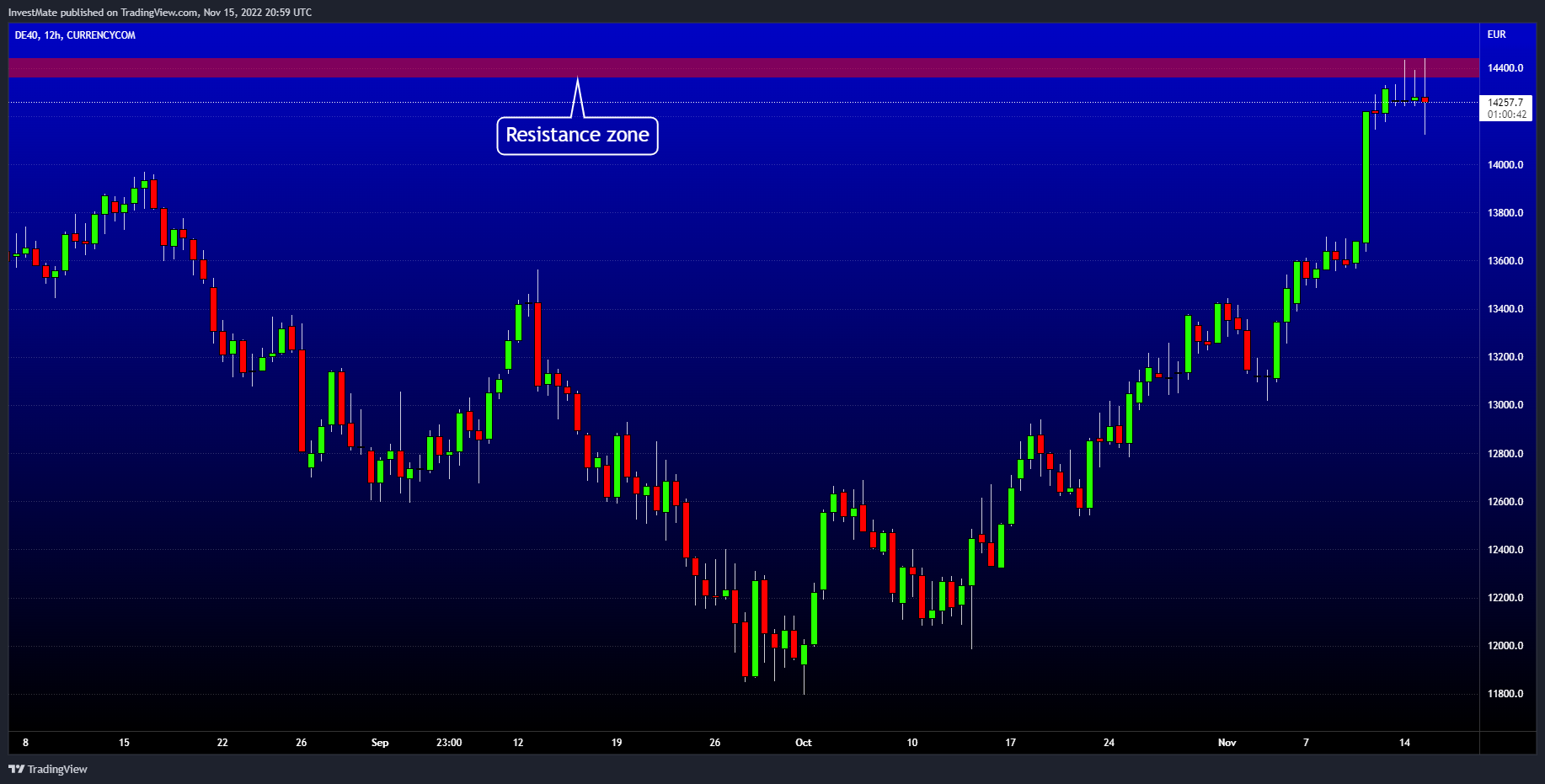Click the 12600.0 price axis label
Screen dimensions: 1545x784
1505,502
